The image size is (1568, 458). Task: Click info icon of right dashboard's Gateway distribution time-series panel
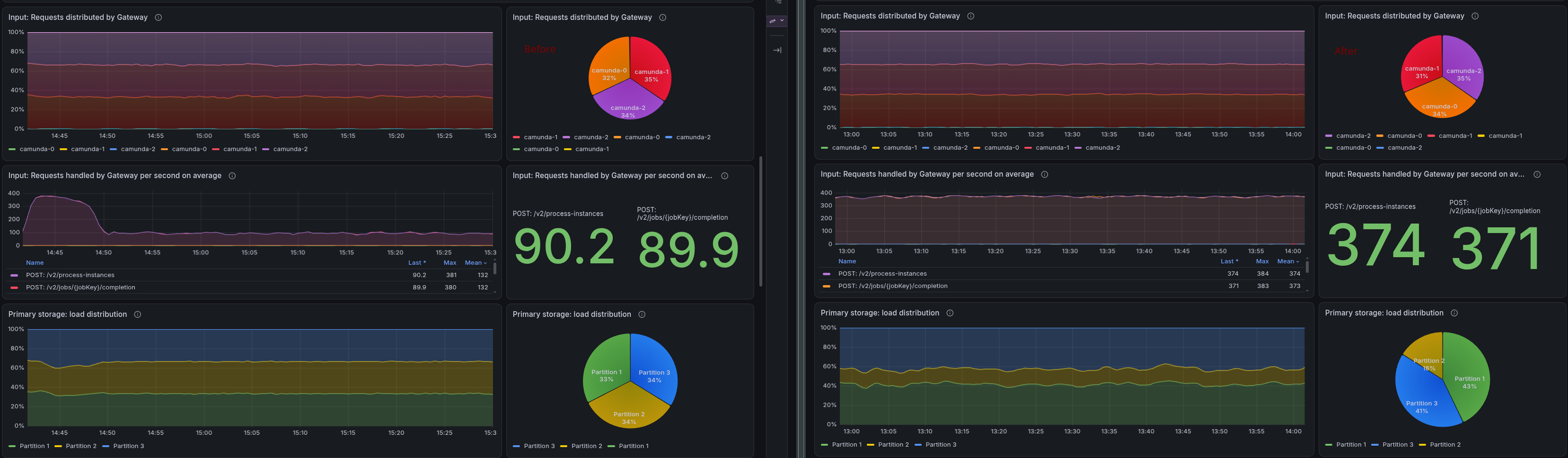point(971,17)
